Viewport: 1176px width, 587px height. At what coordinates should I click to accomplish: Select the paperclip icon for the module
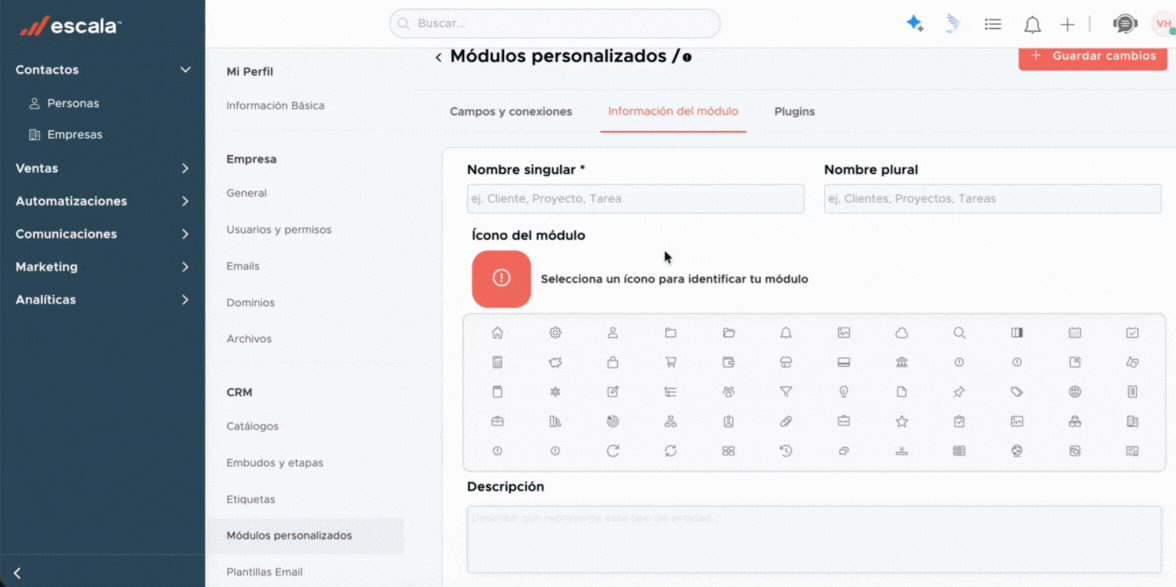click(x=786, y=422)
